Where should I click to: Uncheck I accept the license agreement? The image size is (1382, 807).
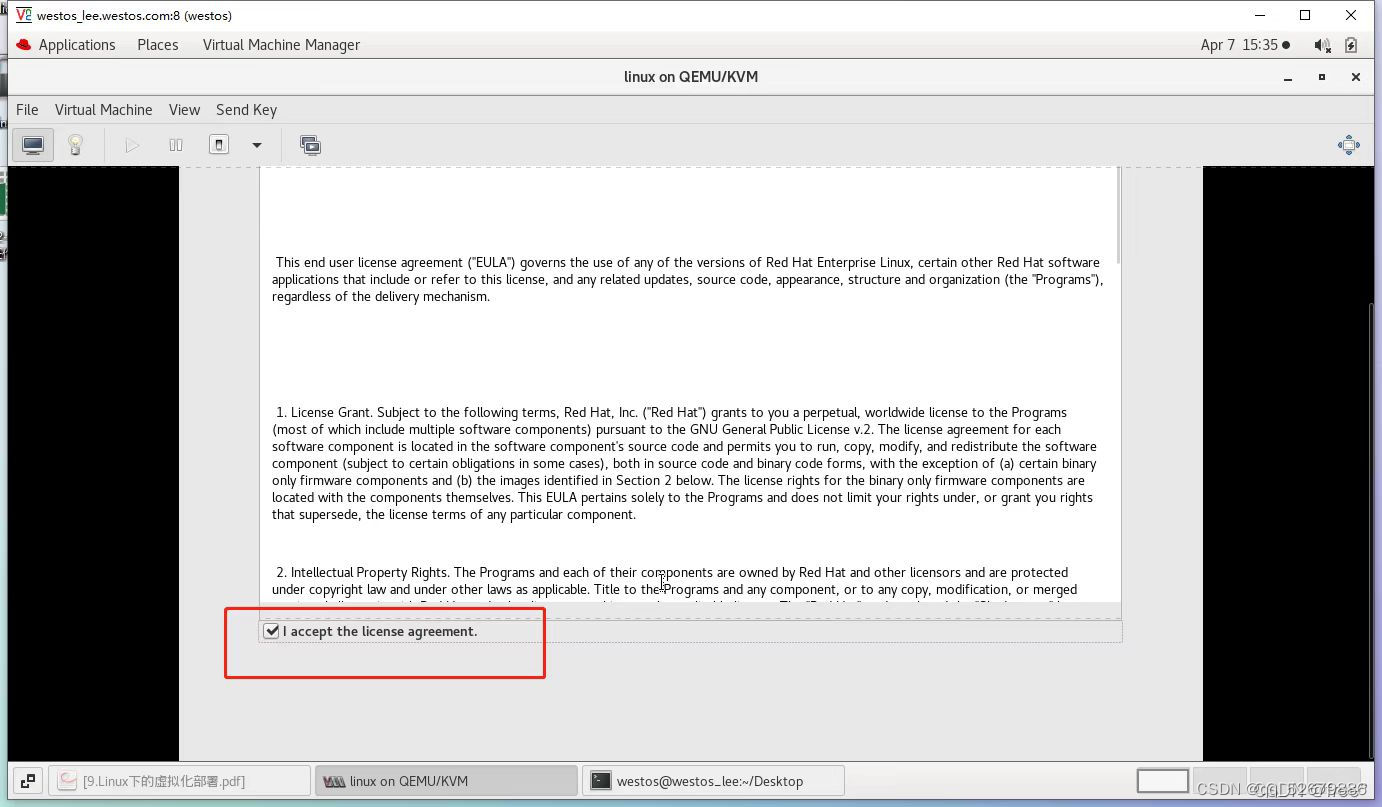pos(271,631)
